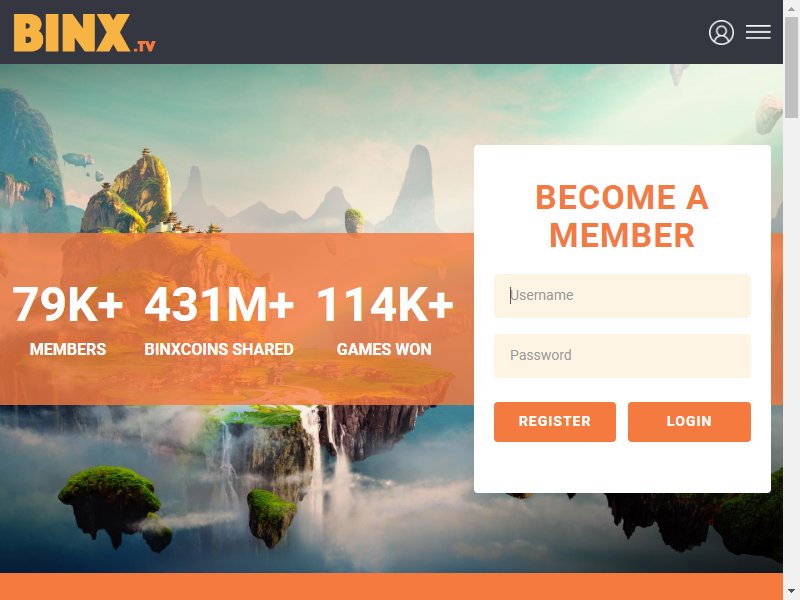Focus the Username input field
Screen dimensions: 800x600
point(622,296)
